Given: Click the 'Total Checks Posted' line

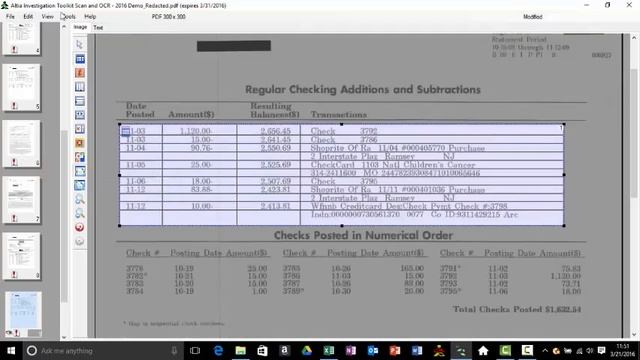Looking at the screenshot, I should (x=517, y=309).
